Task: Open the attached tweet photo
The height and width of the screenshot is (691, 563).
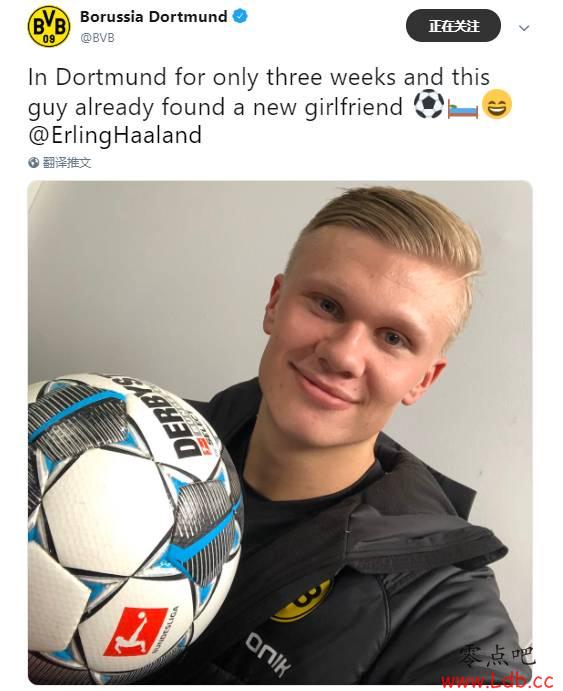Action: tap(280, 432)
